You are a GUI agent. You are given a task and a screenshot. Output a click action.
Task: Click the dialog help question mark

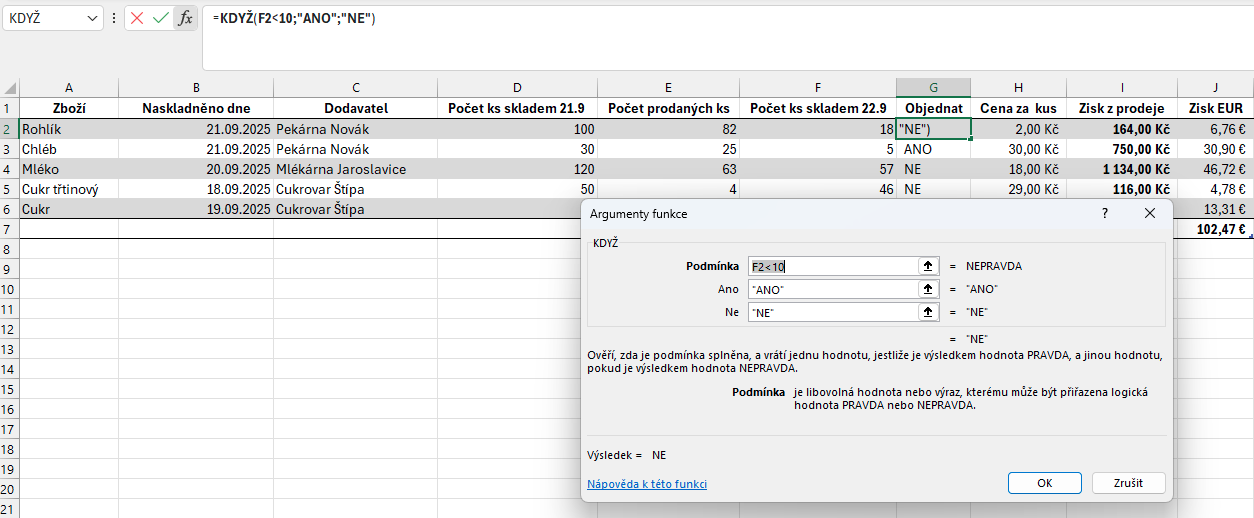1105,213
